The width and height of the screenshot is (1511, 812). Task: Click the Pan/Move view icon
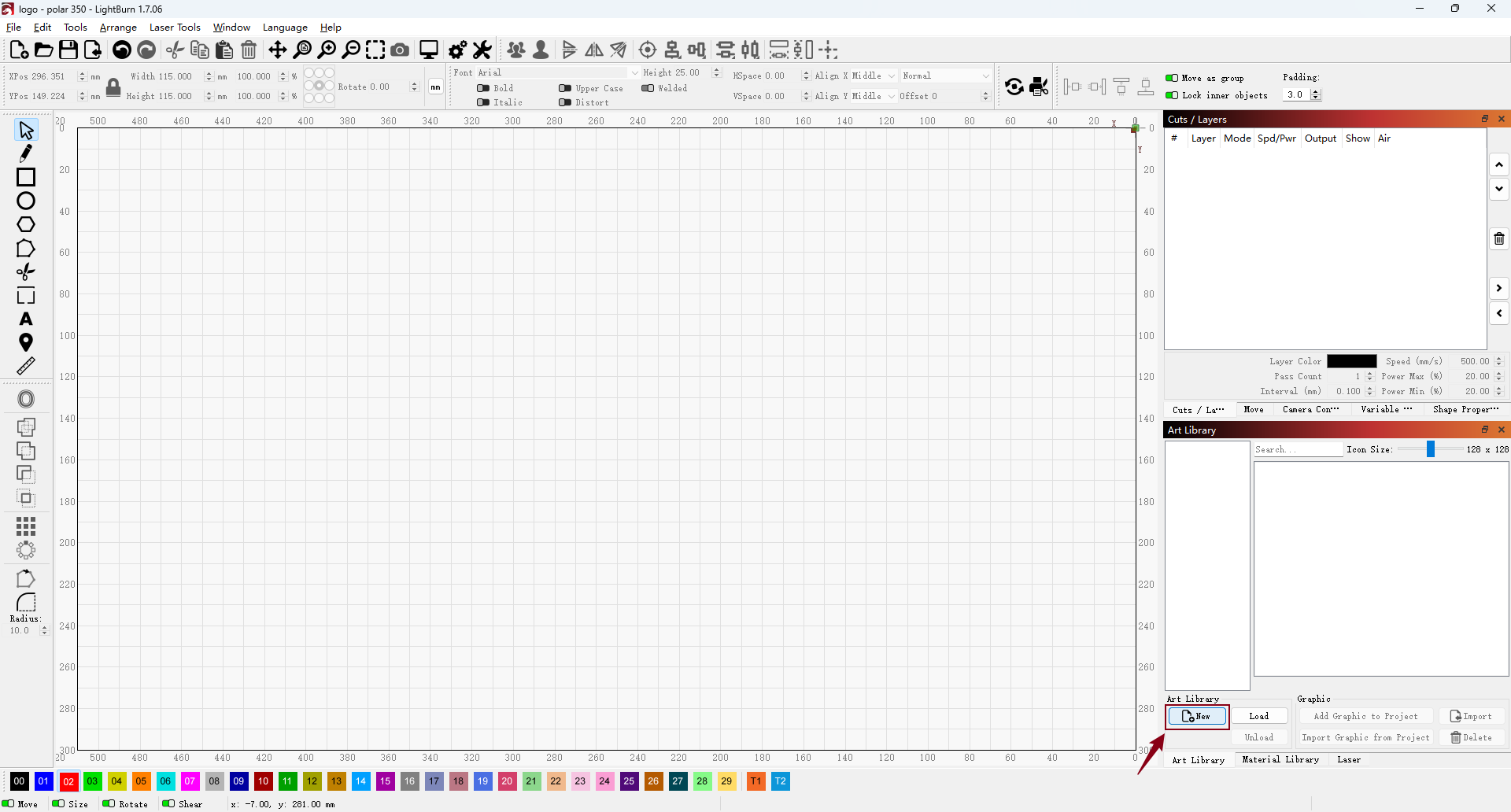pyautogui.click(x=278, y=50)
